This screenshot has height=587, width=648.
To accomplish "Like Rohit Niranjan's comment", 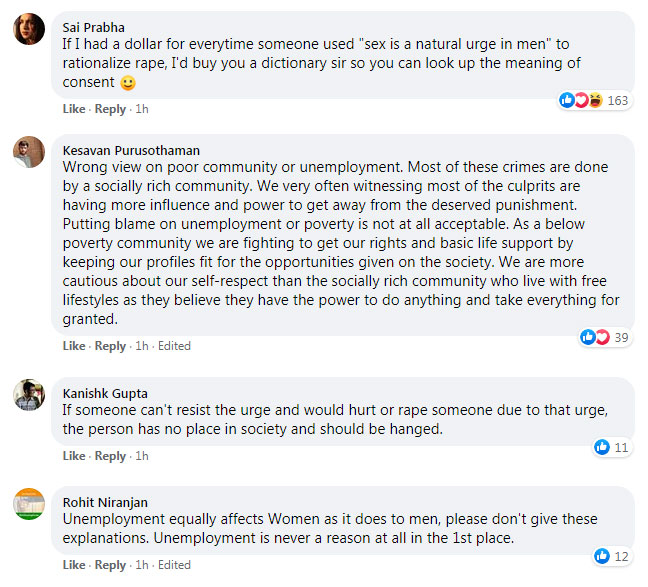I will point(74,565).
